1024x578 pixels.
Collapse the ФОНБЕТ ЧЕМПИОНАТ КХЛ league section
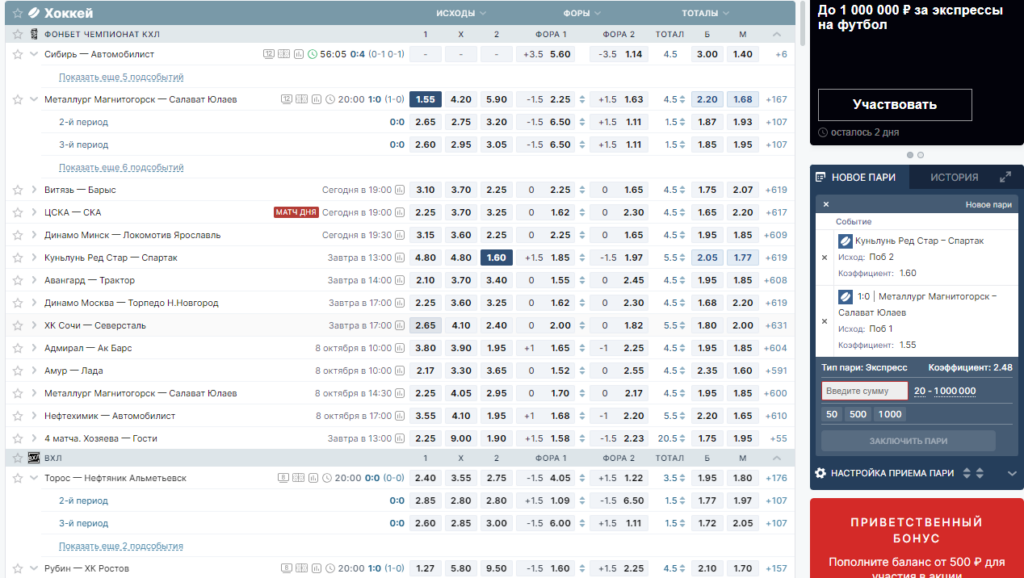(776, 34)
